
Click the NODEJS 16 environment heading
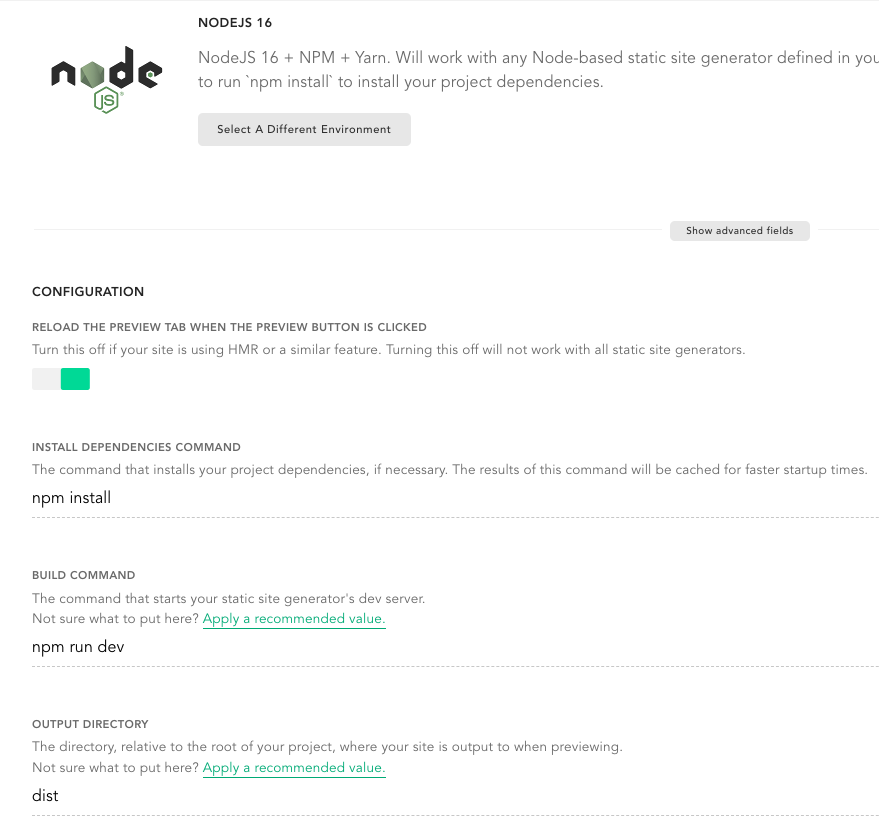[235, 23]
